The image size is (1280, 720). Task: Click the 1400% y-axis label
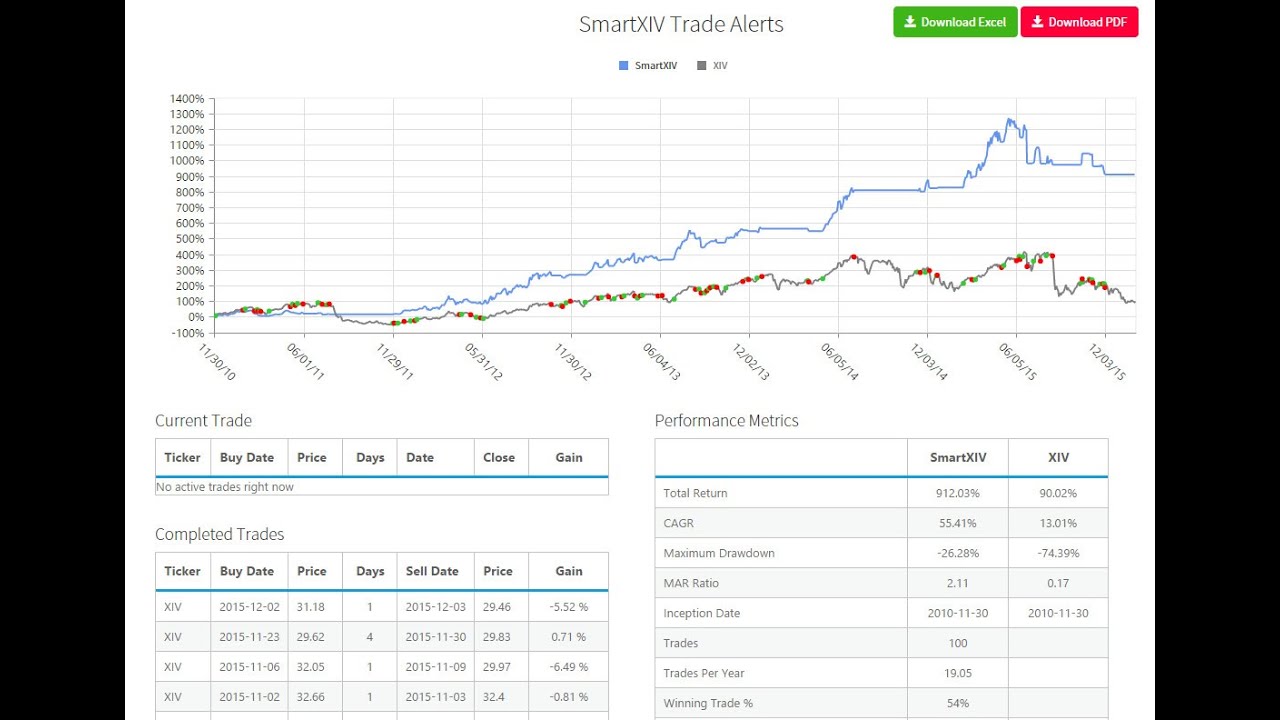(x=187, y=99)
